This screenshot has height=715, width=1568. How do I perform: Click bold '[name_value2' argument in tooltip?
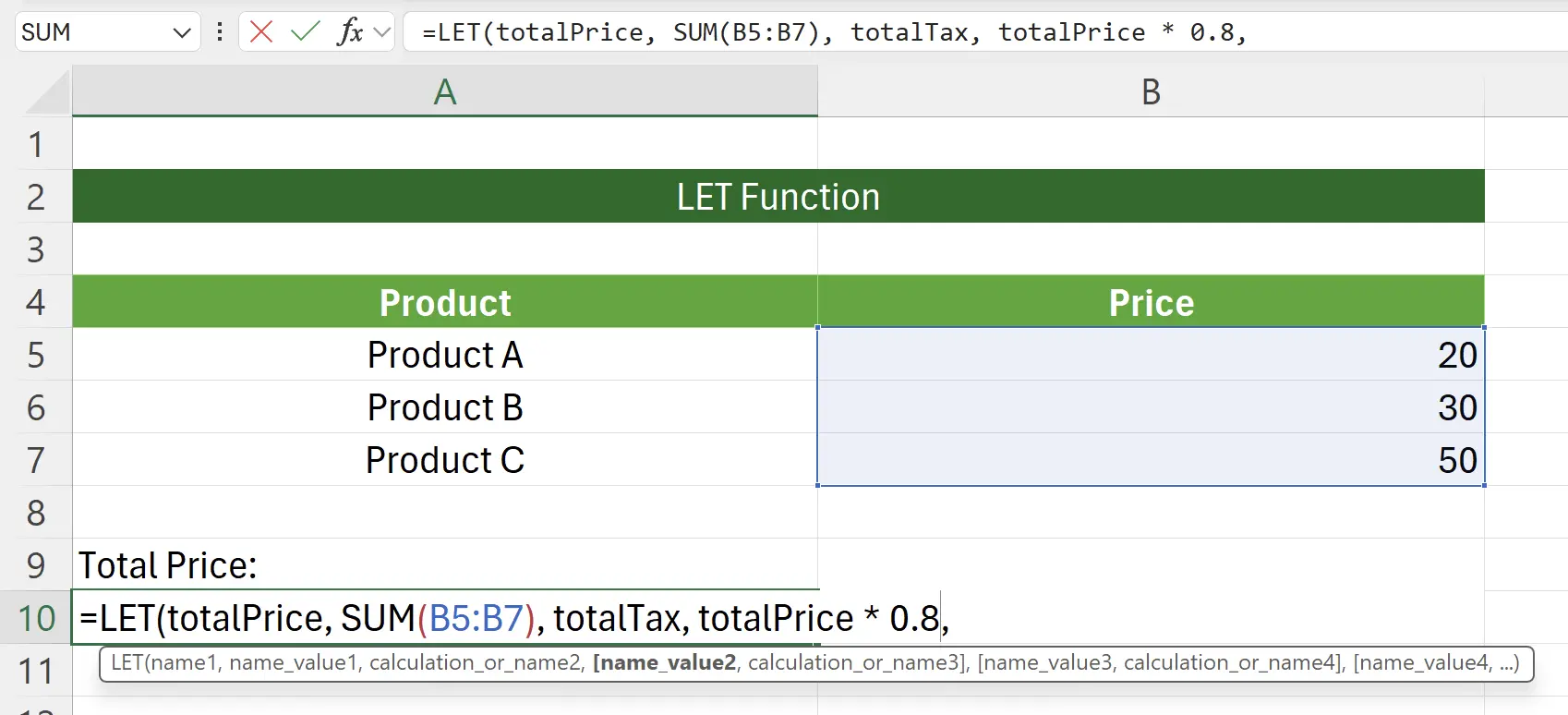664,663
